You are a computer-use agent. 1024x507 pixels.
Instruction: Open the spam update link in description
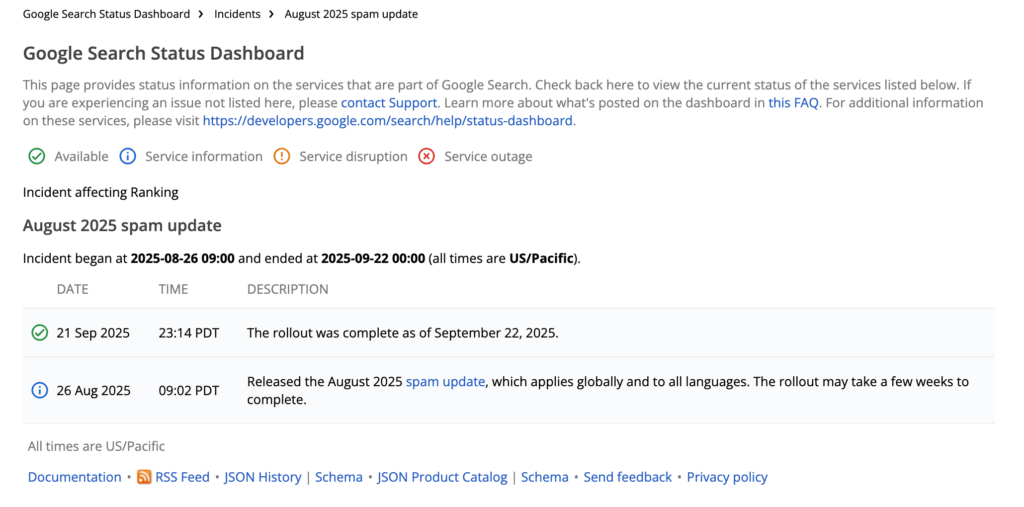point(445,381)
